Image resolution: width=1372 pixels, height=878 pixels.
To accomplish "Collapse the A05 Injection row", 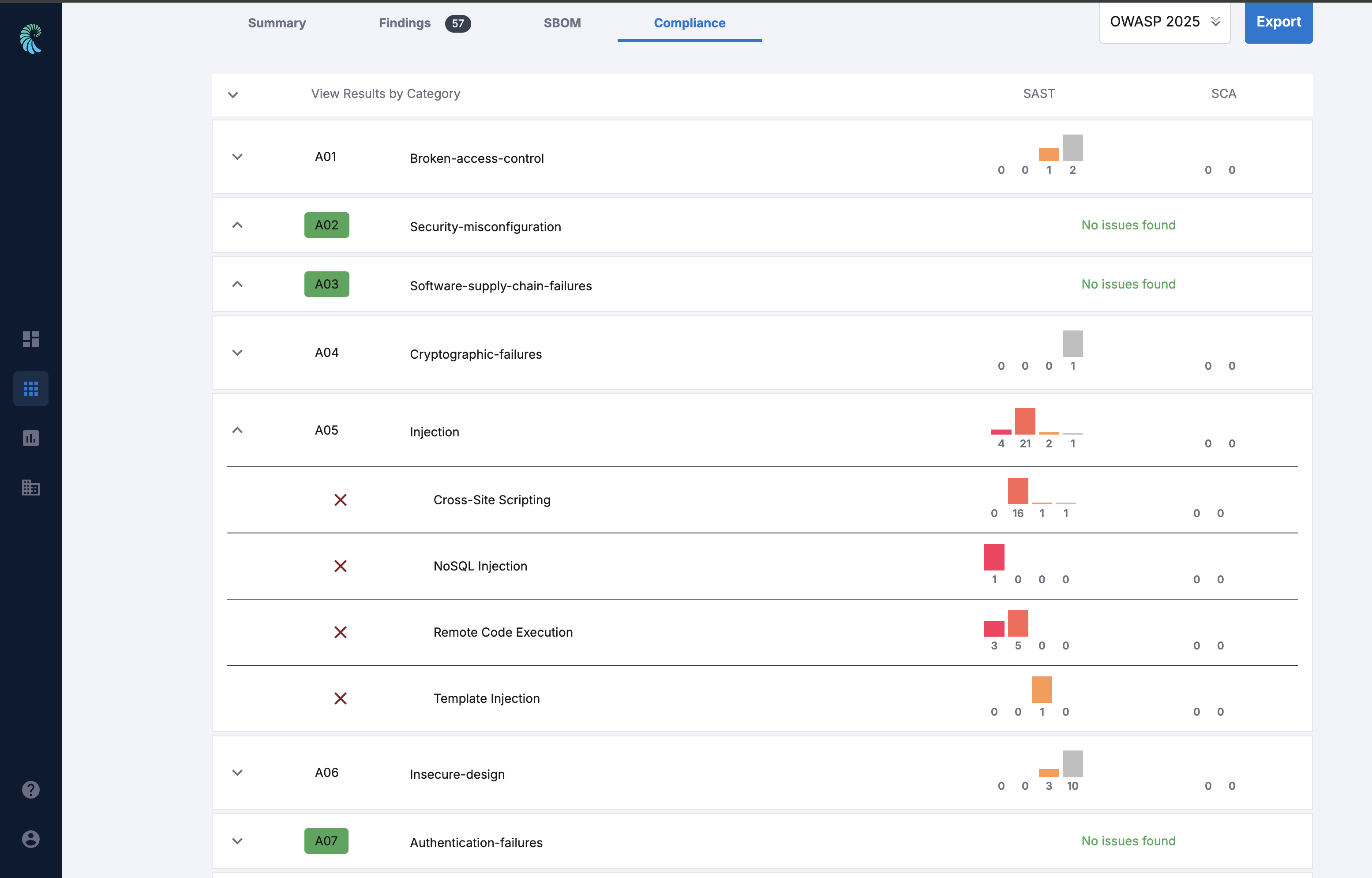I will 237,430.
